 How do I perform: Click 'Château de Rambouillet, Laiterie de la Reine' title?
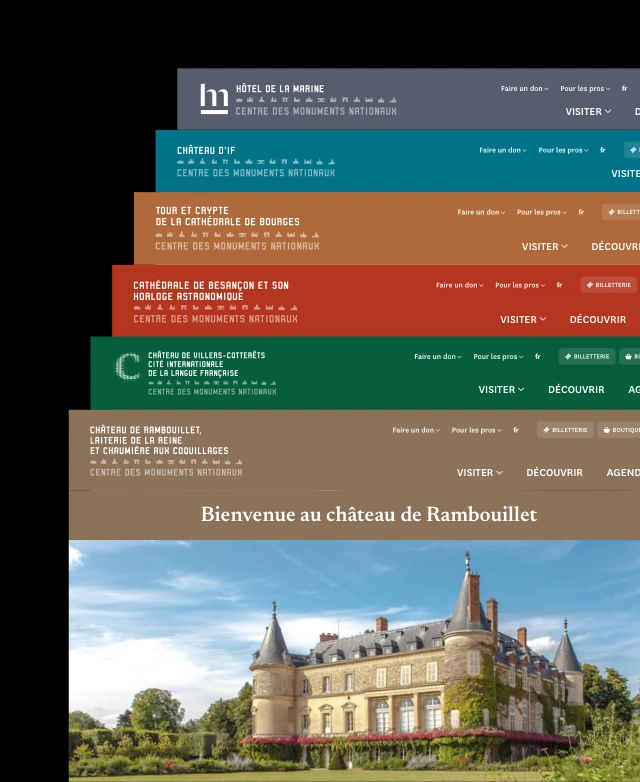[x=159, y=440]
